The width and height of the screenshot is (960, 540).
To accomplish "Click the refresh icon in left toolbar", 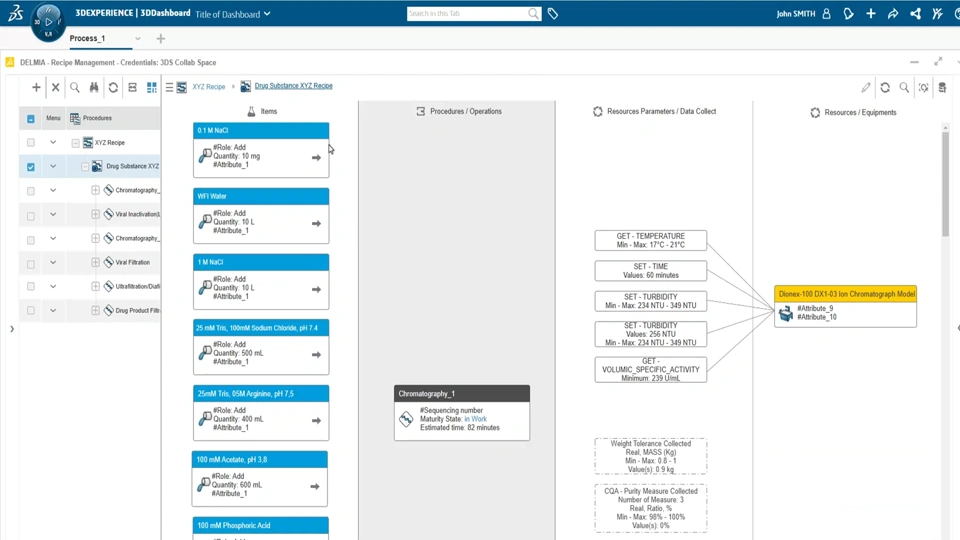I will point(113,88).
